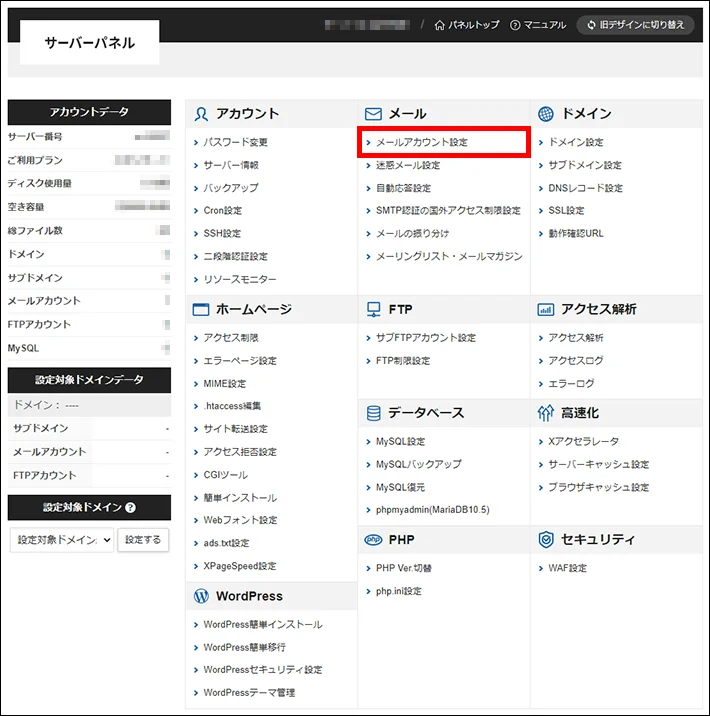Open メールアカウント設定
710x716 pixels.
421,142
